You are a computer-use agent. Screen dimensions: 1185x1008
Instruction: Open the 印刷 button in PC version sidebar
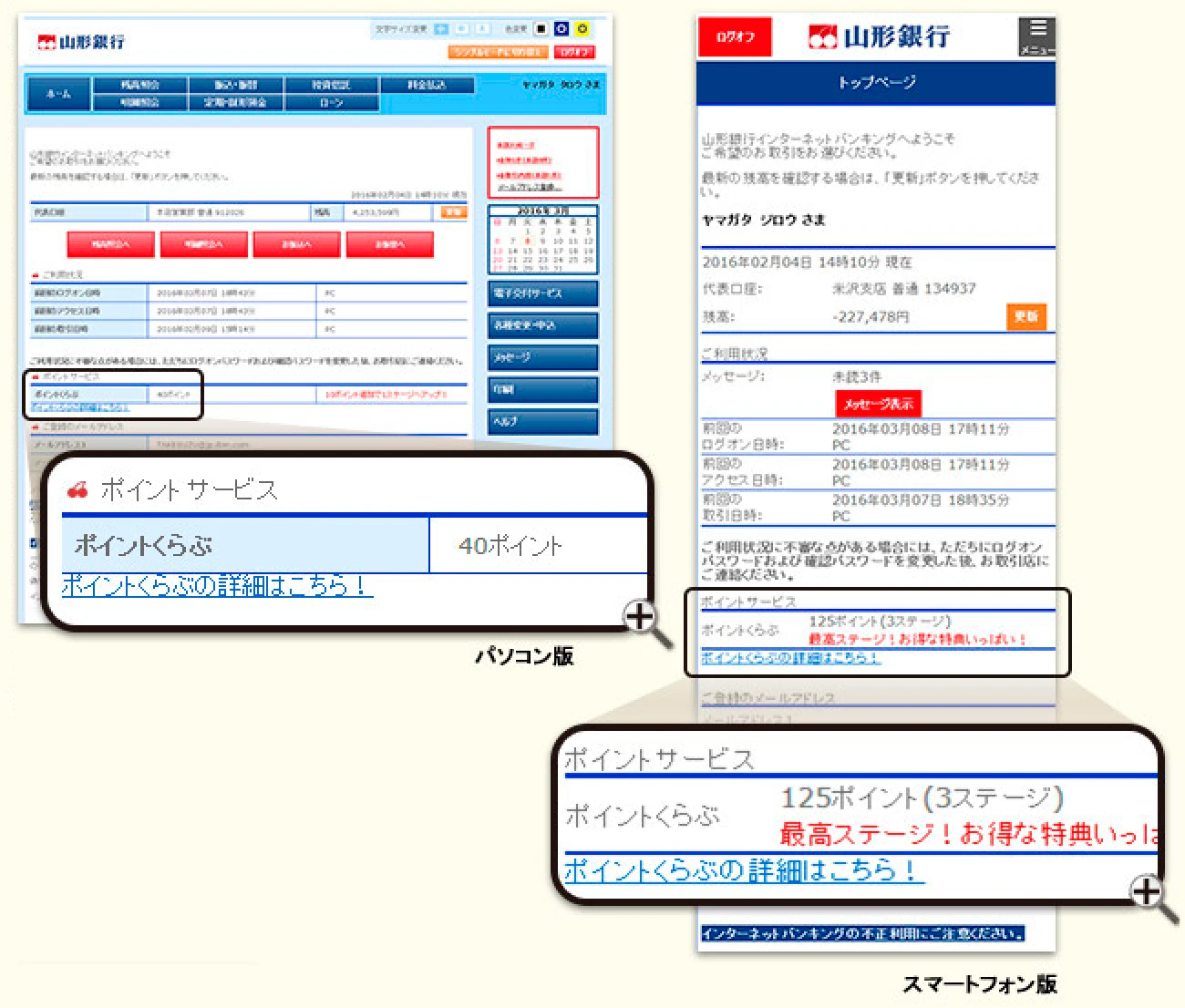(542, 389)
